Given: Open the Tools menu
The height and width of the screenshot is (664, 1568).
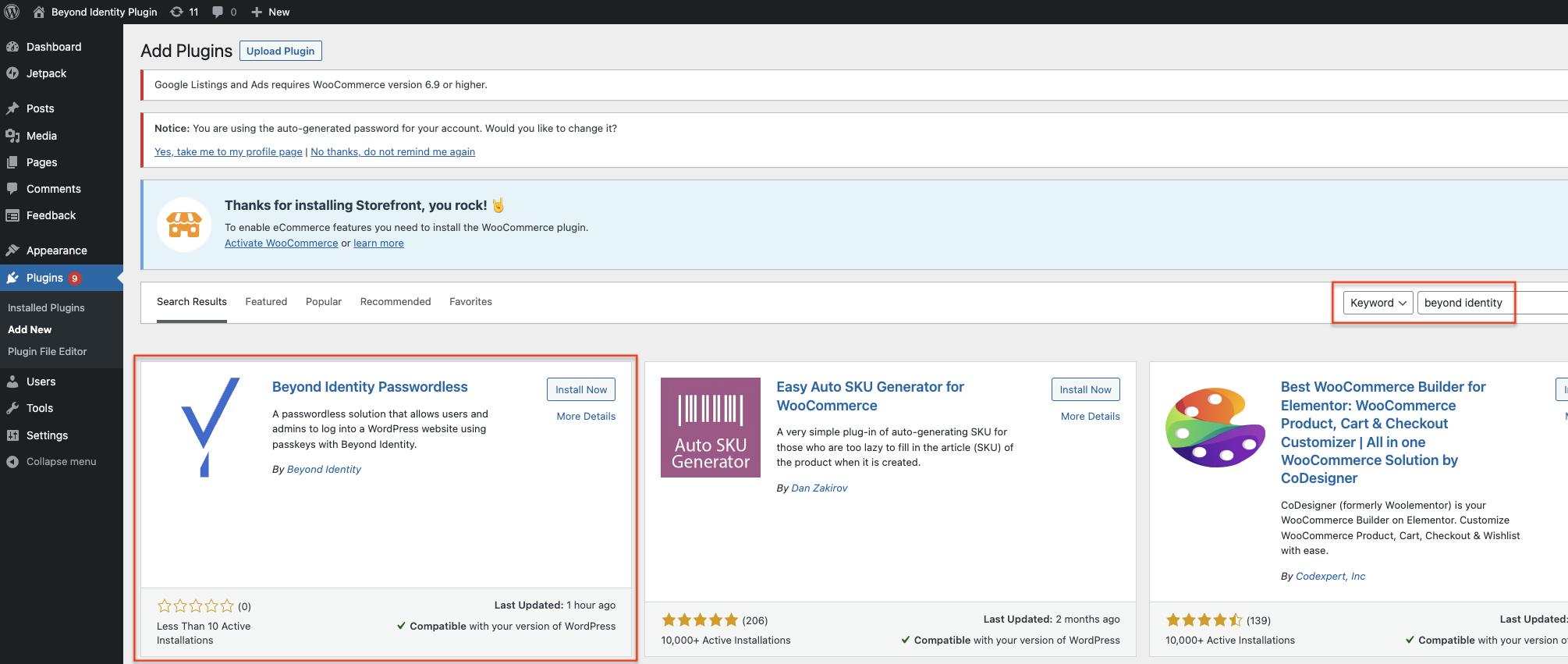Looking at the screenshot, I should (40, 408).
